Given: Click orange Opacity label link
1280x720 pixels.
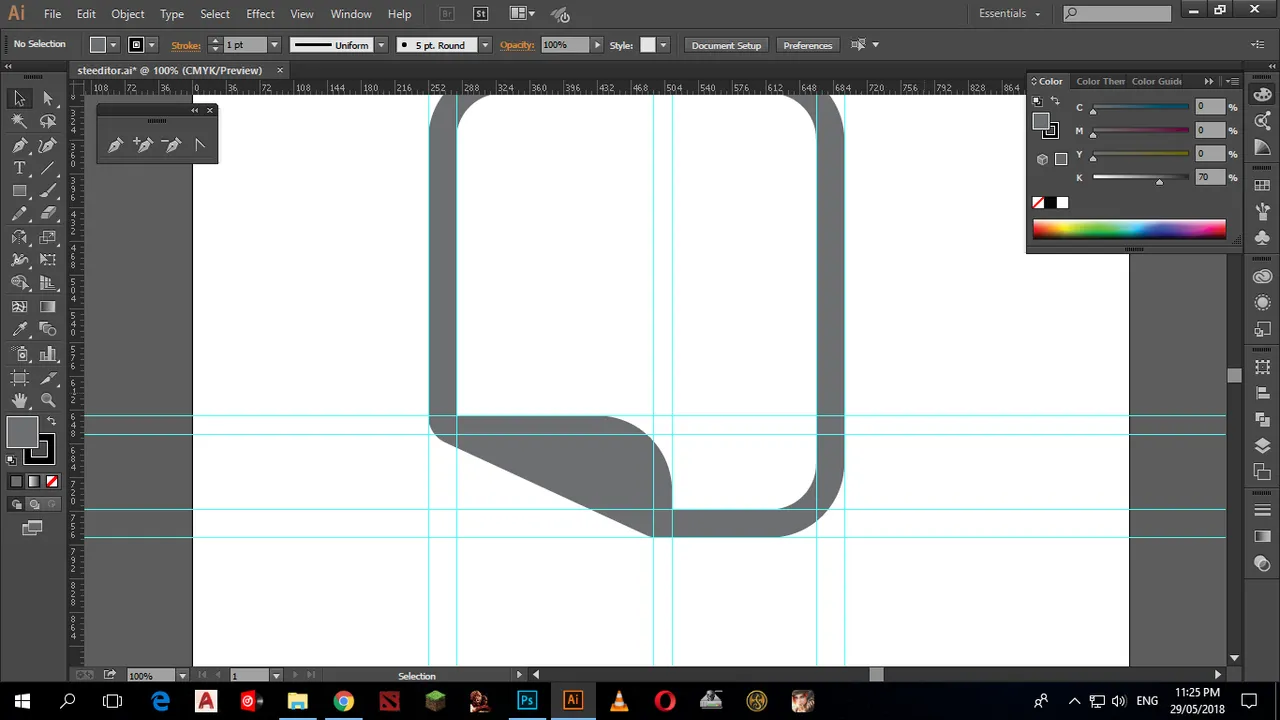Looking at the screenshot, I should pyautogui.click(x=517, y=45).
